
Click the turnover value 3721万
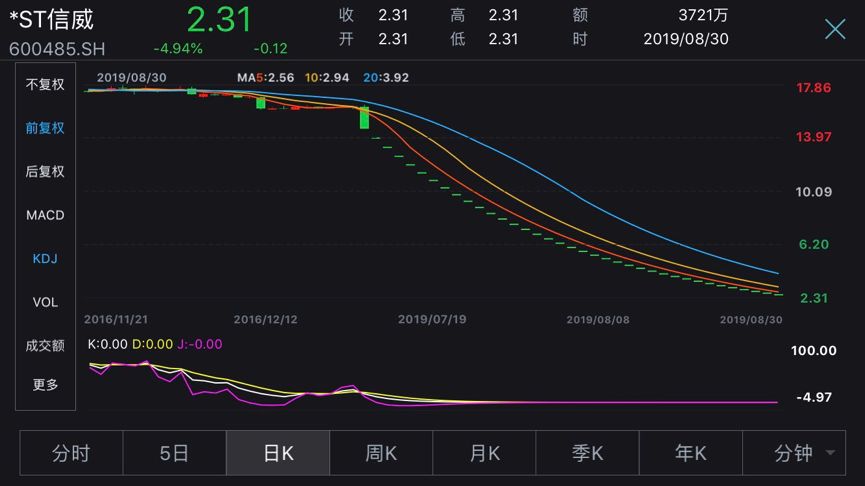click(x=703, y=15)
